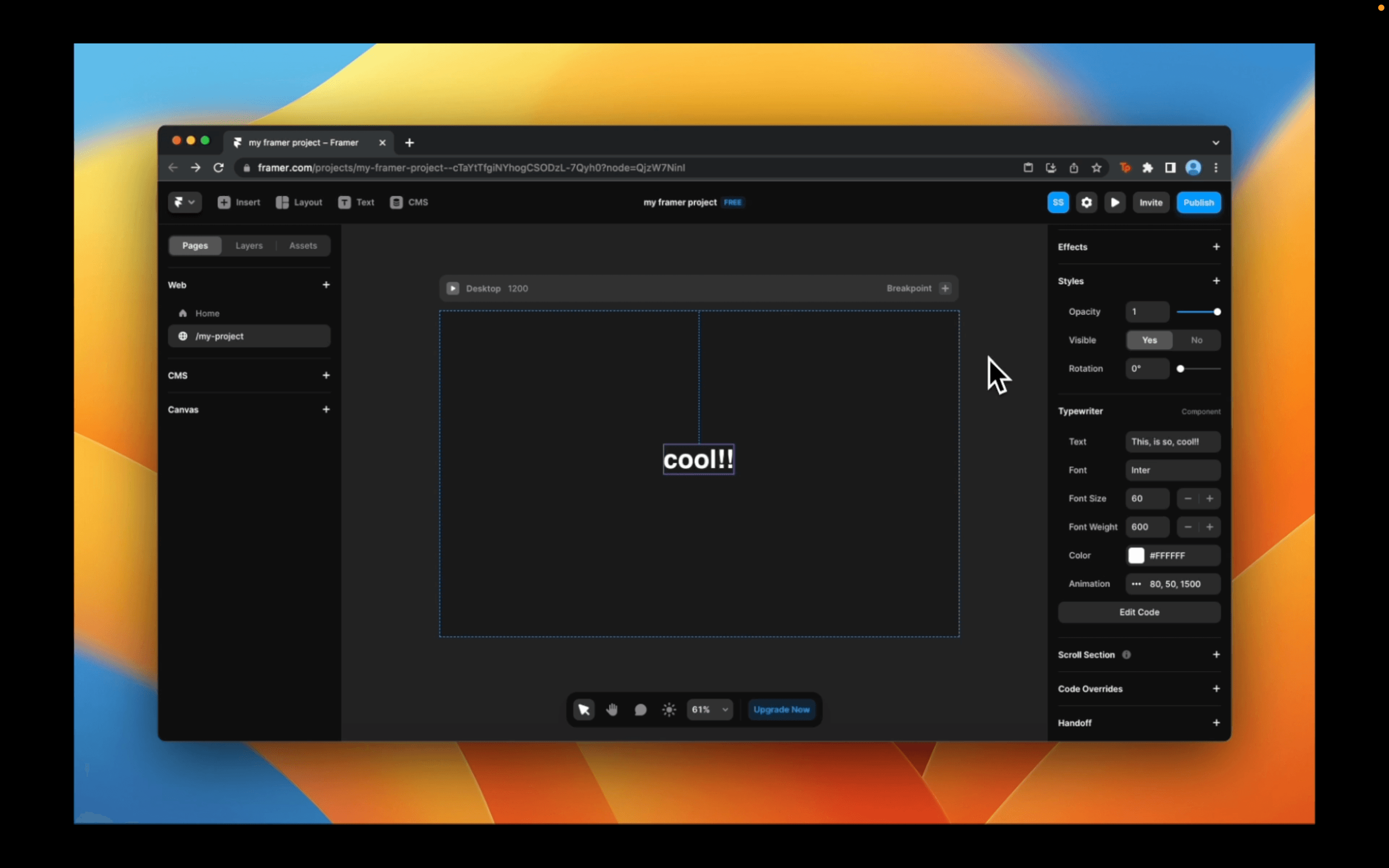Set Visible to No
Screen dimensions: 1389x868
(1196, 340)
